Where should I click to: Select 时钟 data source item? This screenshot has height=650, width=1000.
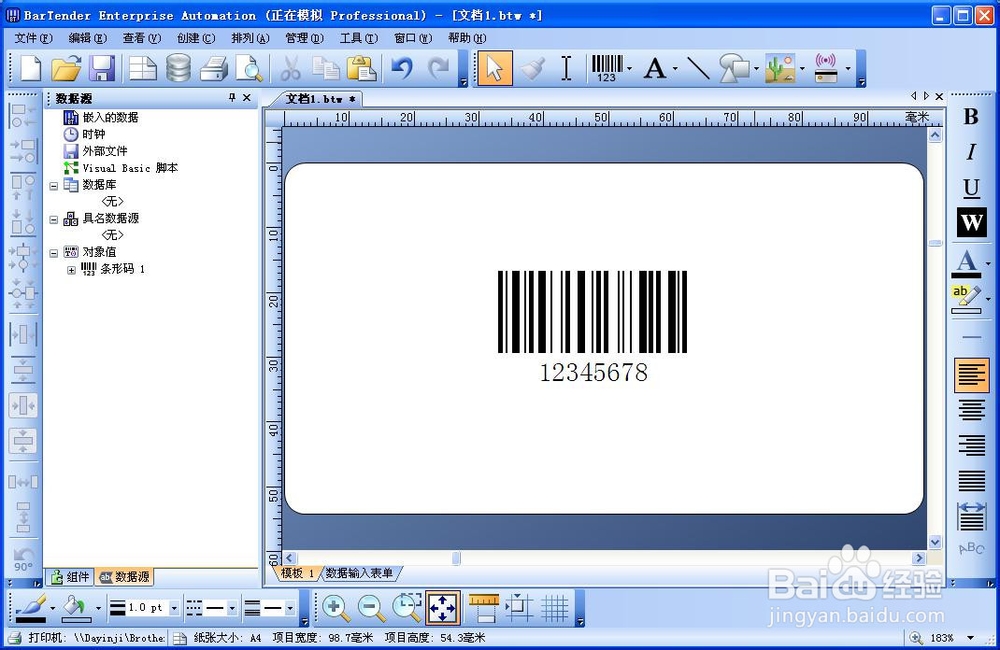pyautogui.click(x=84, y=134)
